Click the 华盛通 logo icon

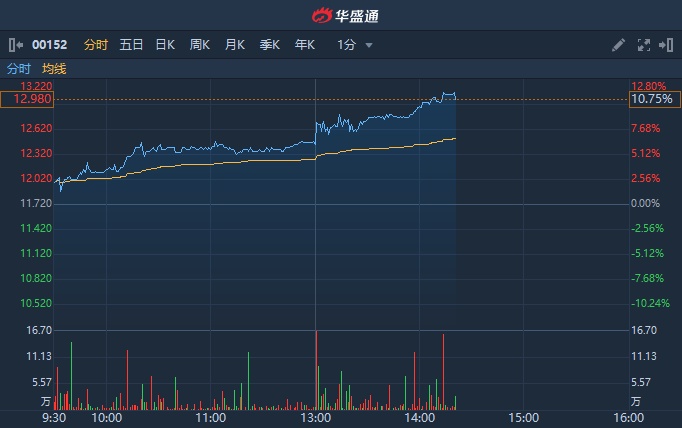321,15
